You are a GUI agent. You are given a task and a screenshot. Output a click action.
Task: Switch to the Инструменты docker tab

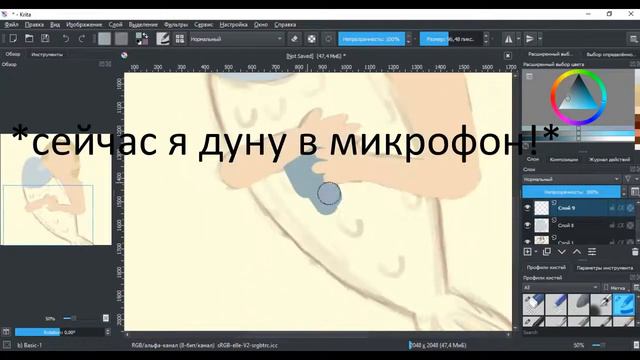click(47, 54)
